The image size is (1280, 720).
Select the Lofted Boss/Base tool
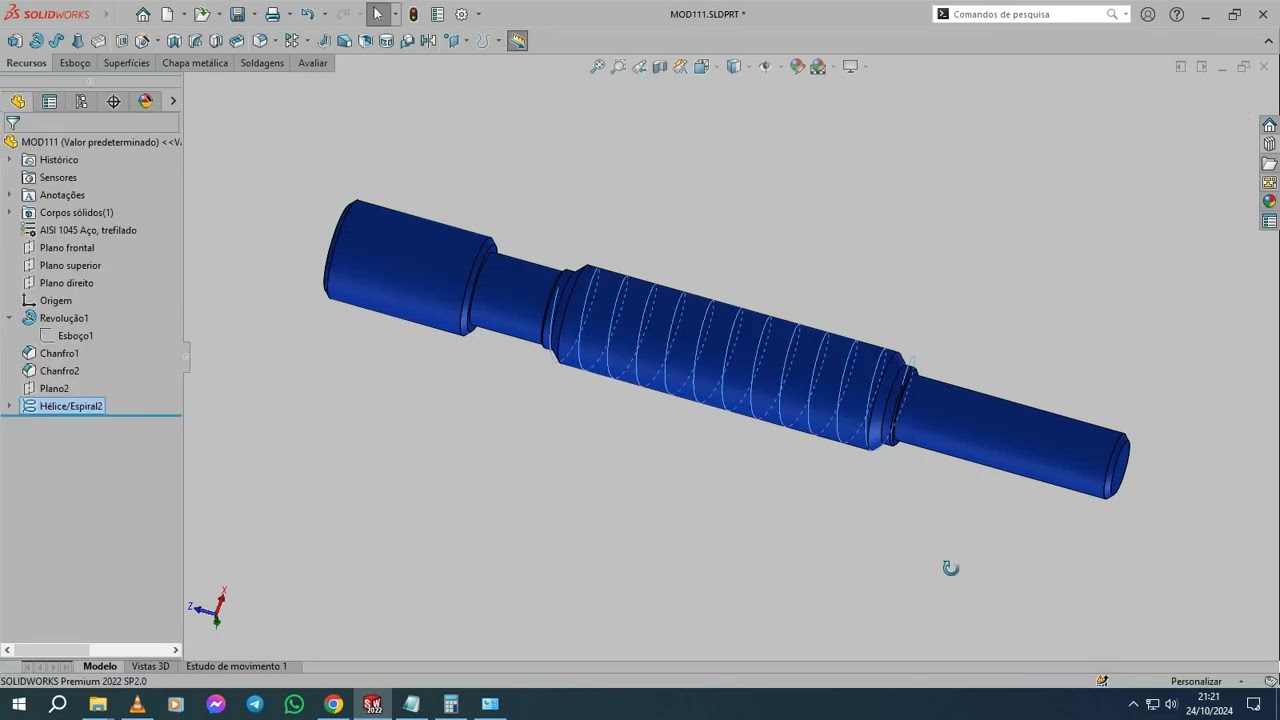(77, 41)
